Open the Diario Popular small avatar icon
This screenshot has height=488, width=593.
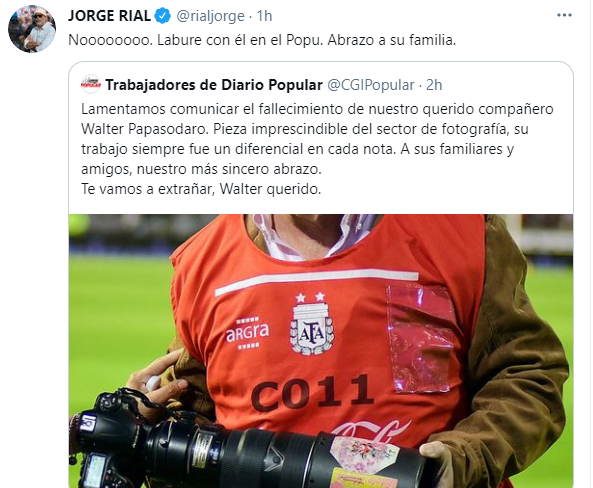coord(91,84)
